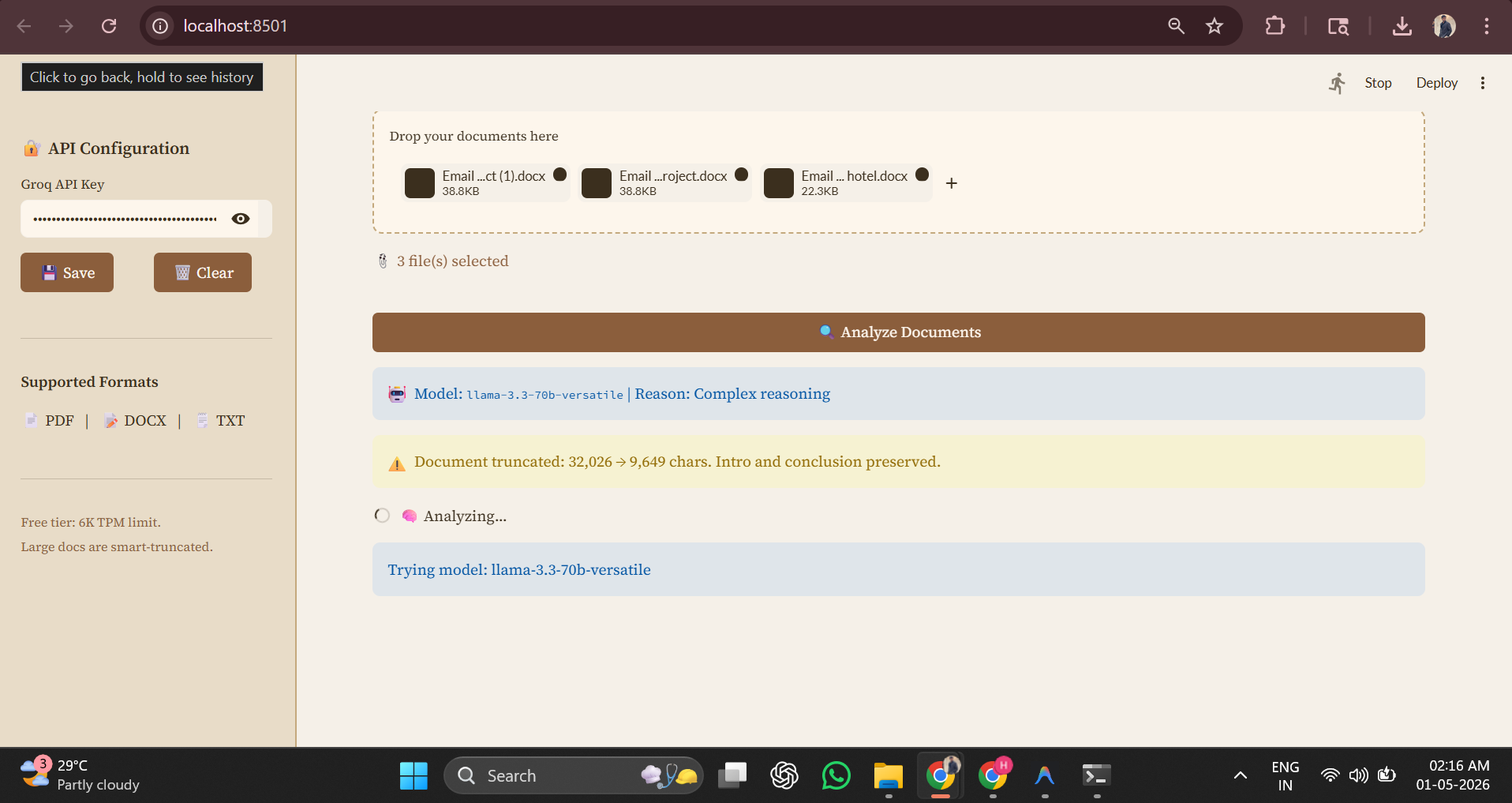
Task: Open the Deploy option
Action: [1436, 83]
